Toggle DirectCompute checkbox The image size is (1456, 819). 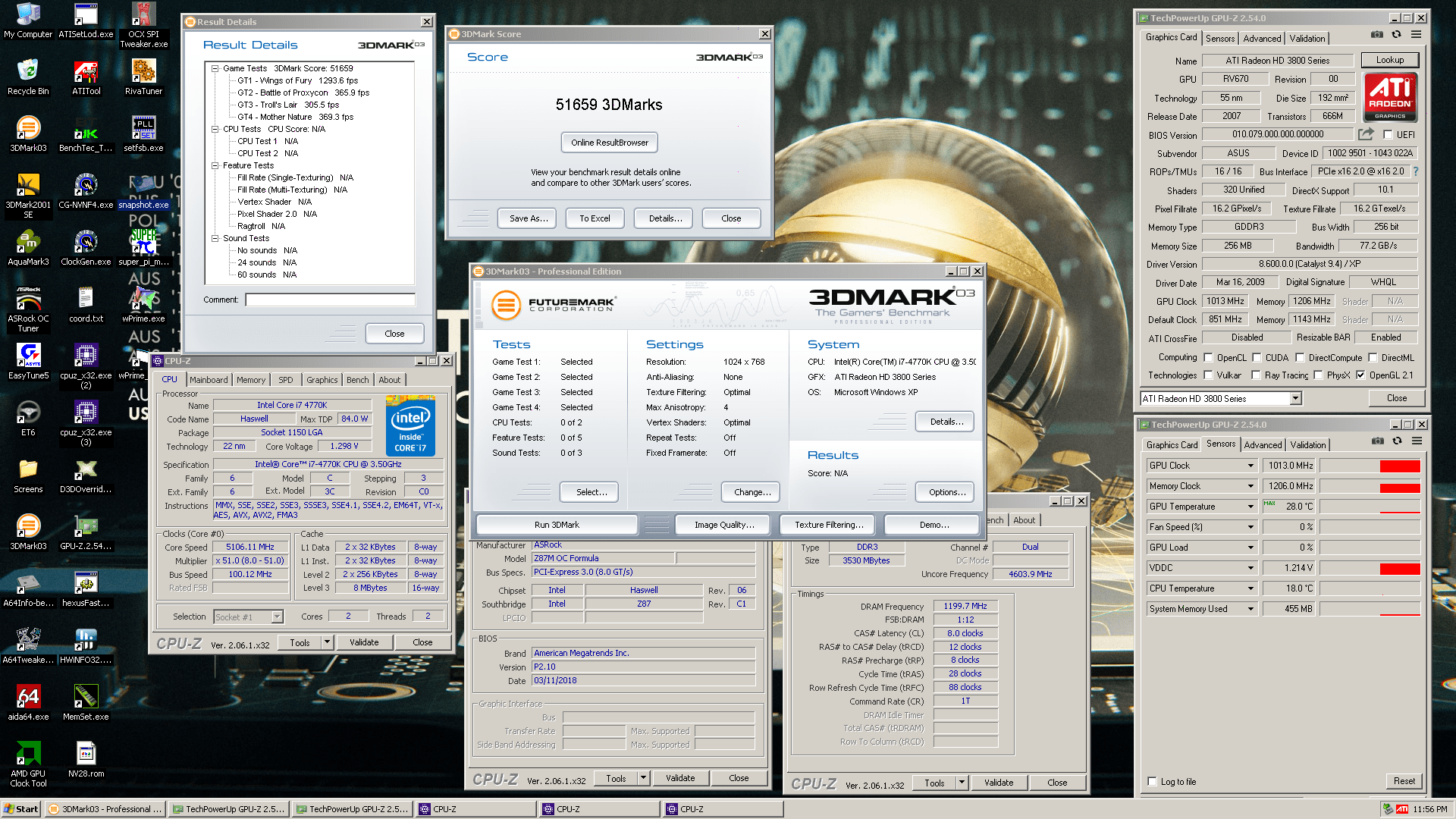(x=1300, y=358)
